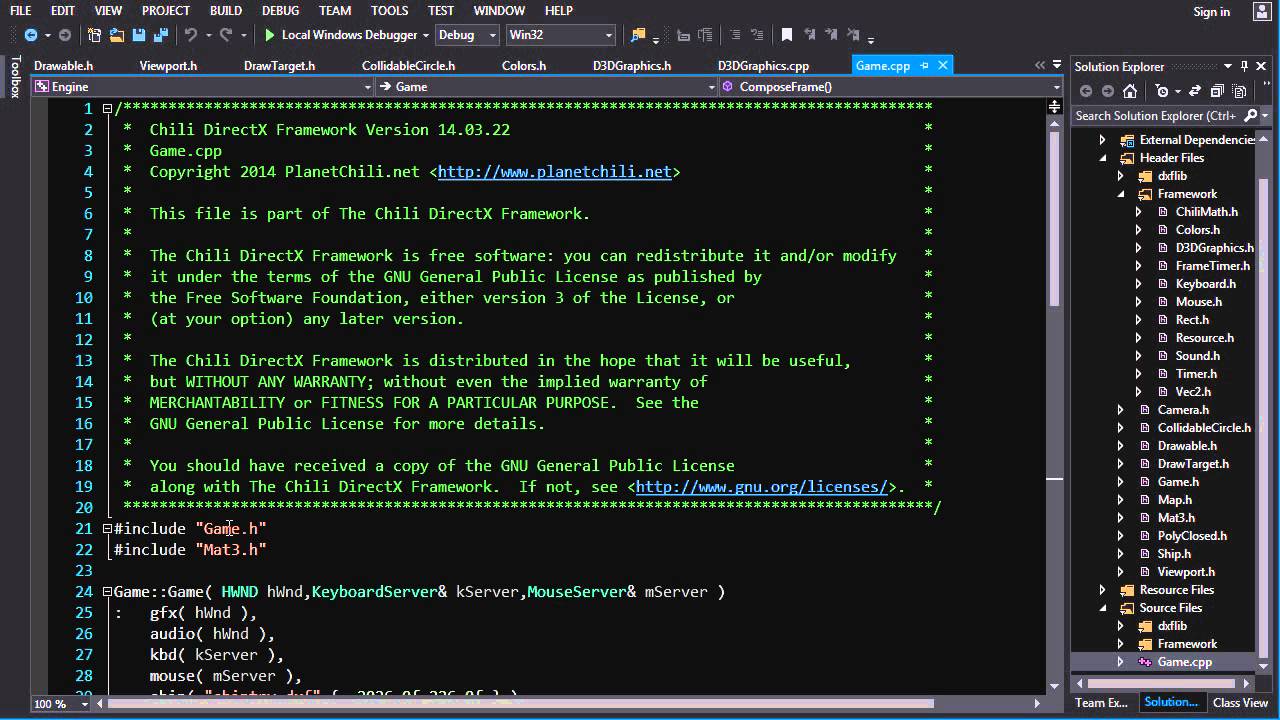This screenshot has width=1280, height=720.
Task: Expand the Camera.h tree node
Action: coord(1121,410)
